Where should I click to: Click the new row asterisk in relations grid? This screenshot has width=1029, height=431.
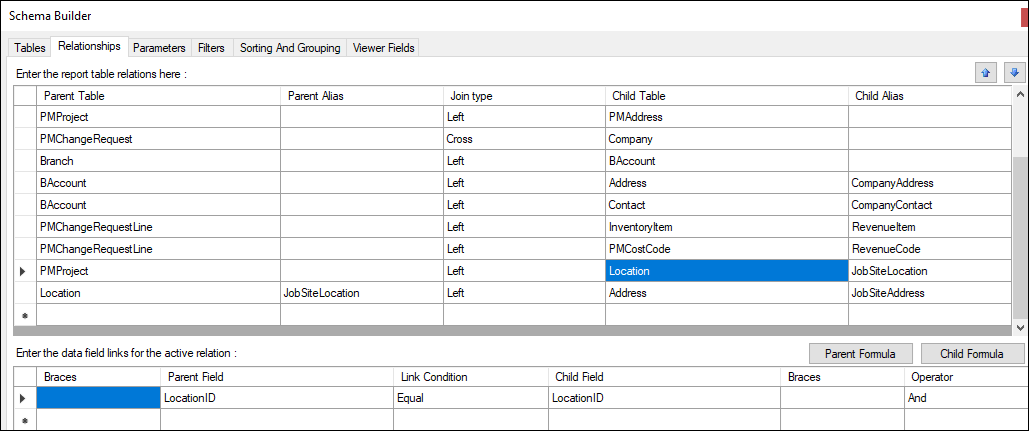tap(24, 315)
